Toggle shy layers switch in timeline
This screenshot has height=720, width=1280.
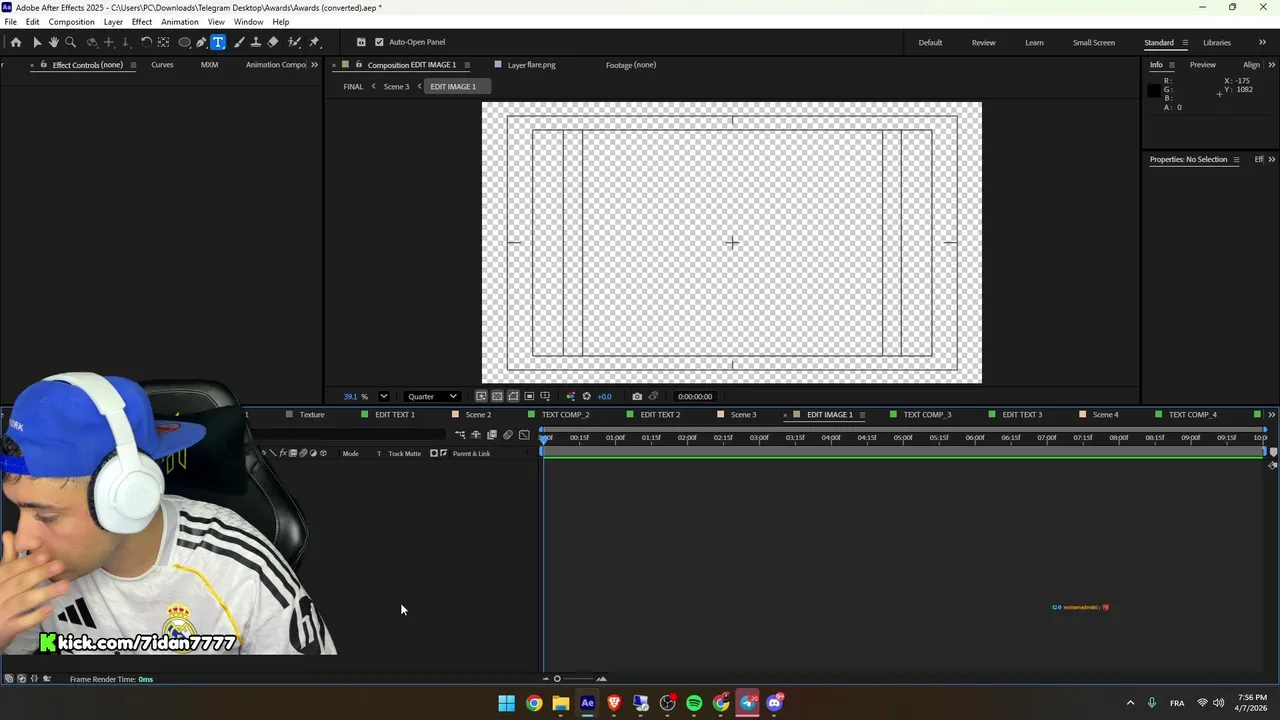pos(476,435)
